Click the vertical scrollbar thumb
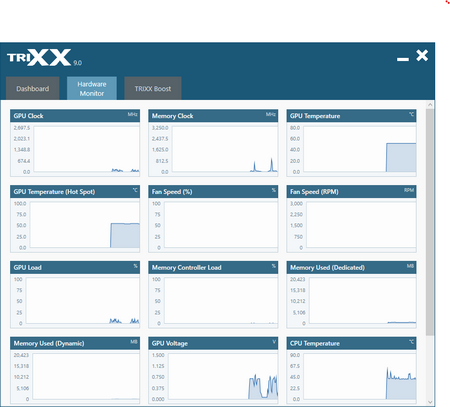 click(x=430, y=222)
